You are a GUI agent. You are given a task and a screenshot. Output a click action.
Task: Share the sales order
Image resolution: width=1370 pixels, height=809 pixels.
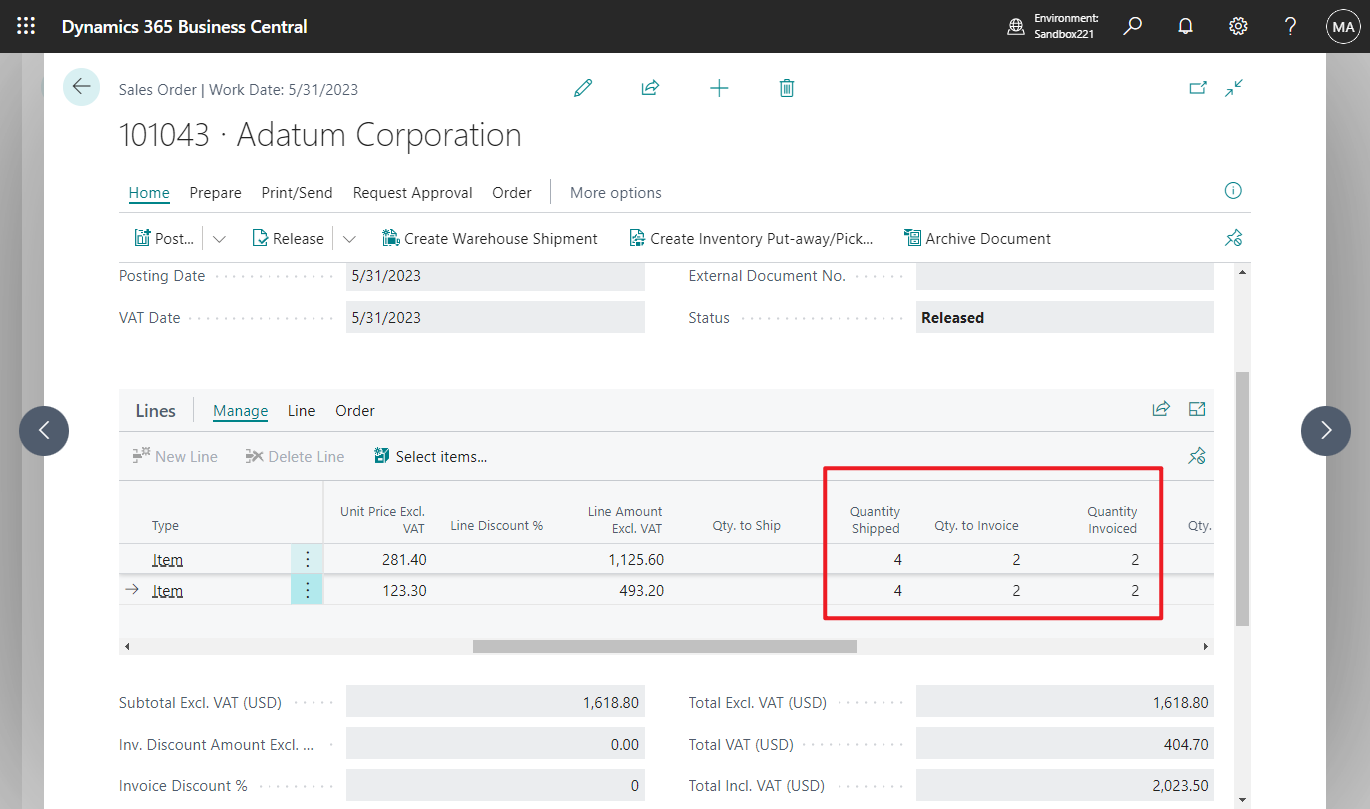point(650,88)
